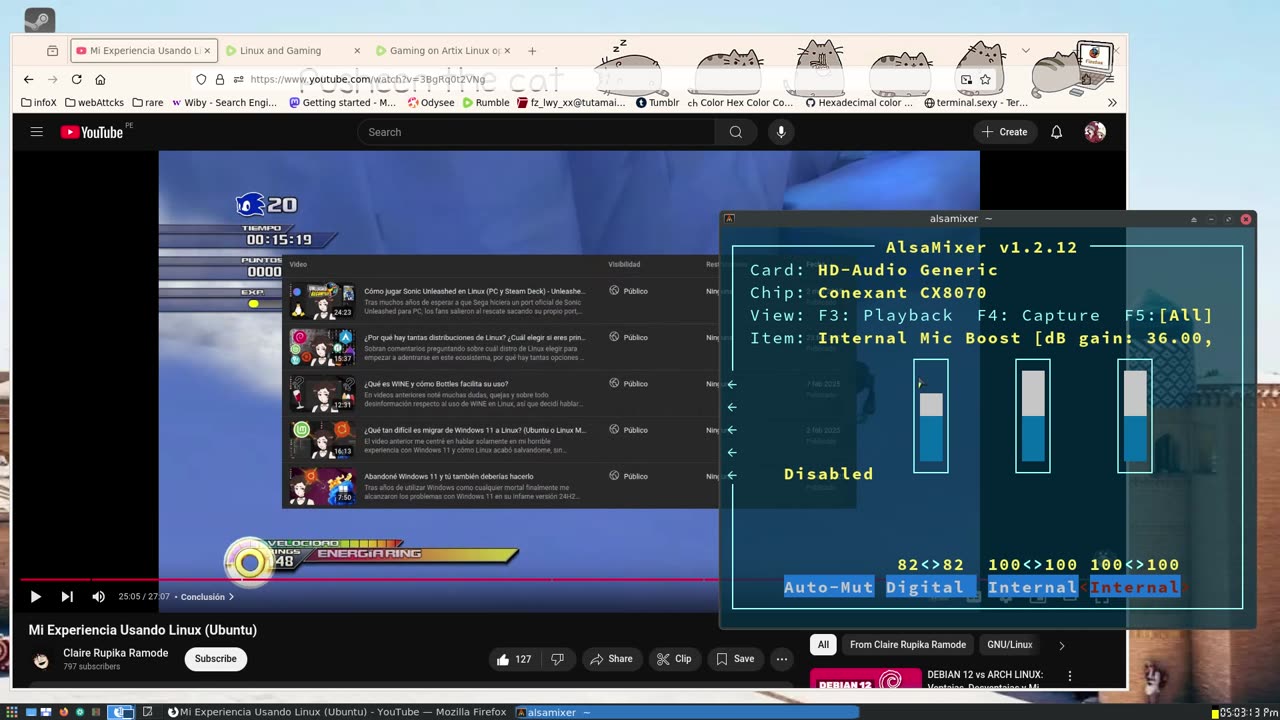Skip to next video
The height and width of the screenshot is (720, 1280).
click(67, 597)
